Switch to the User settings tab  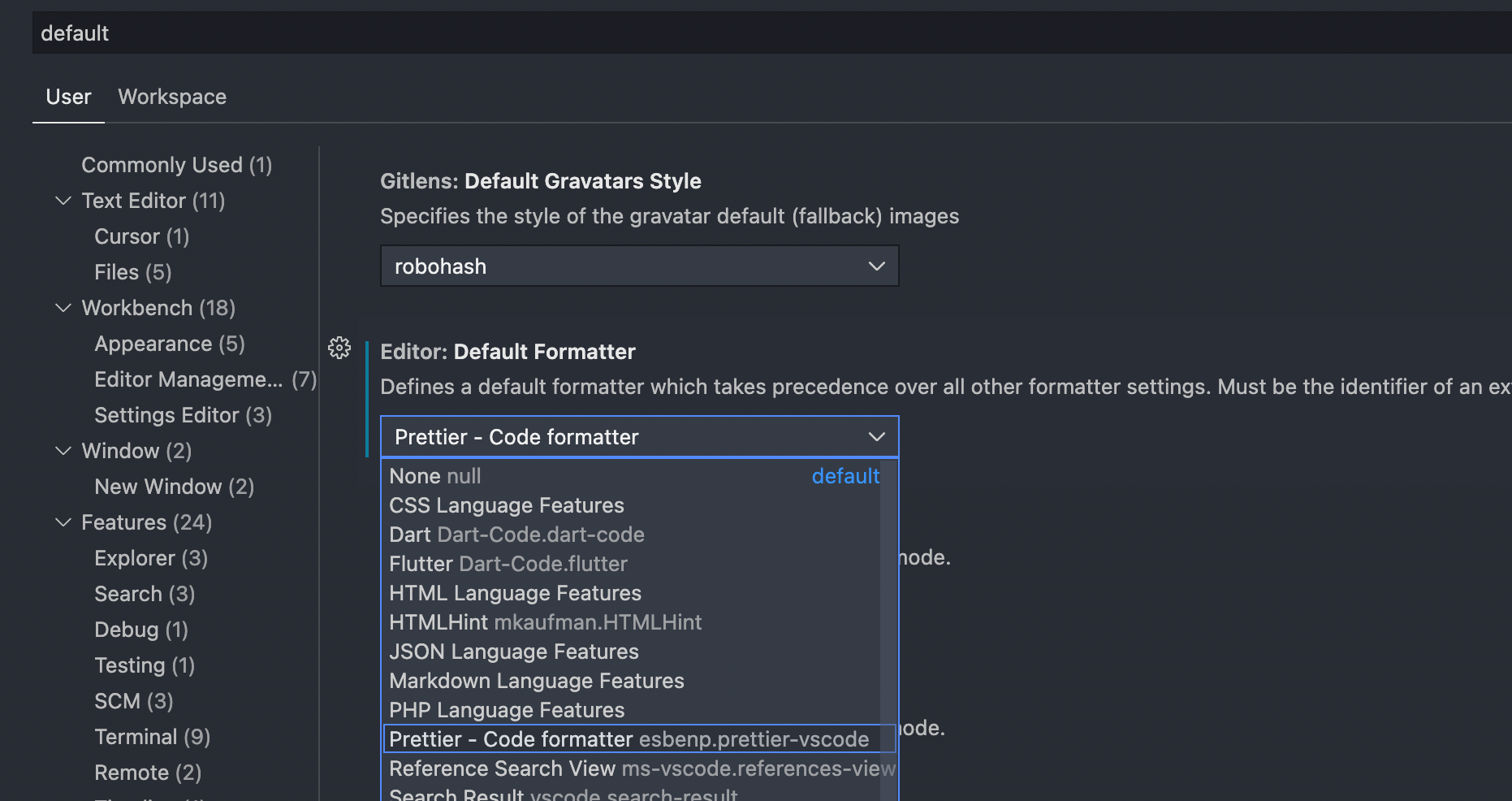coord(68,97)
